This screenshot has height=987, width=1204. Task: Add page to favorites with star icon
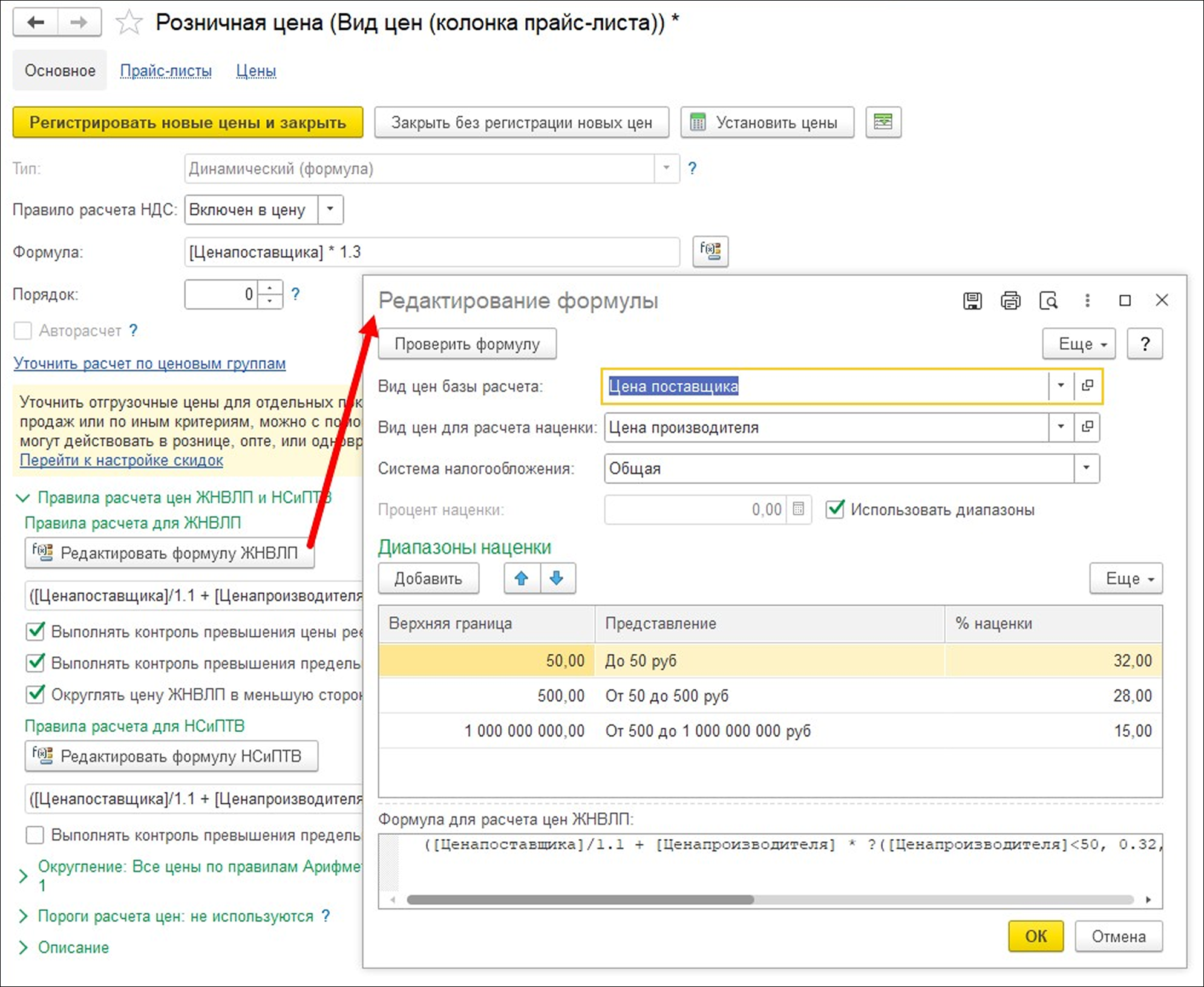tap(129, 23)
